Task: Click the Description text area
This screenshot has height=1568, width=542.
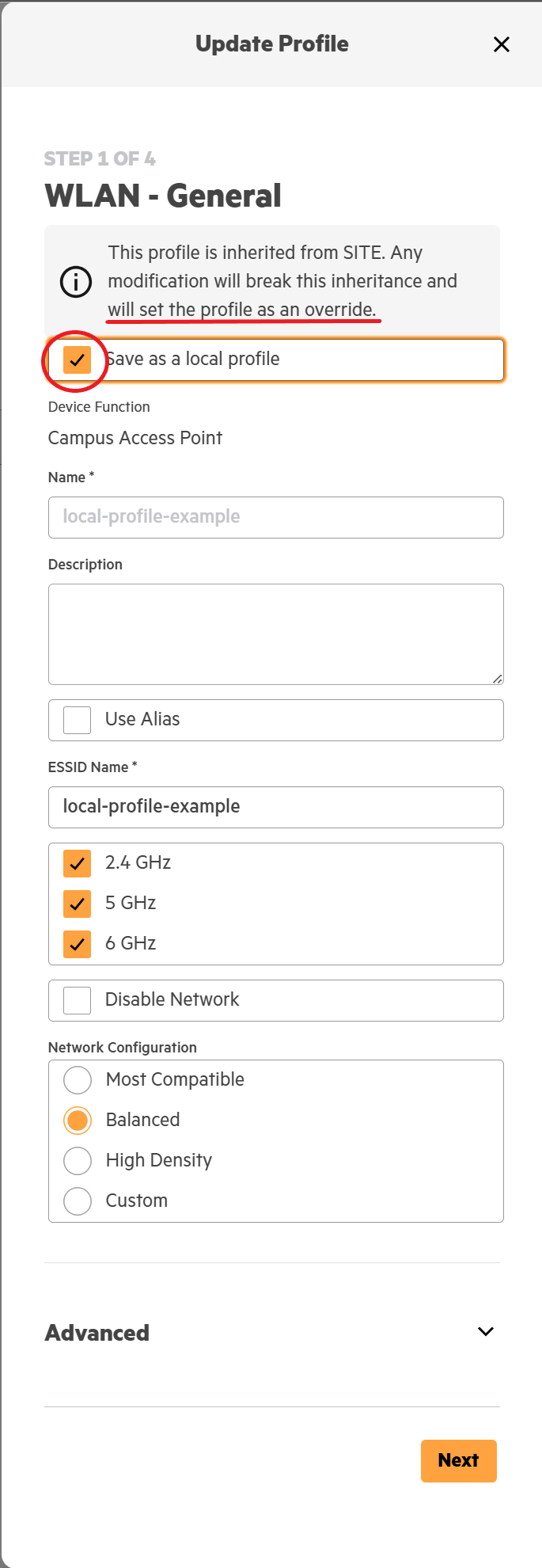Action: pos(275,634)
